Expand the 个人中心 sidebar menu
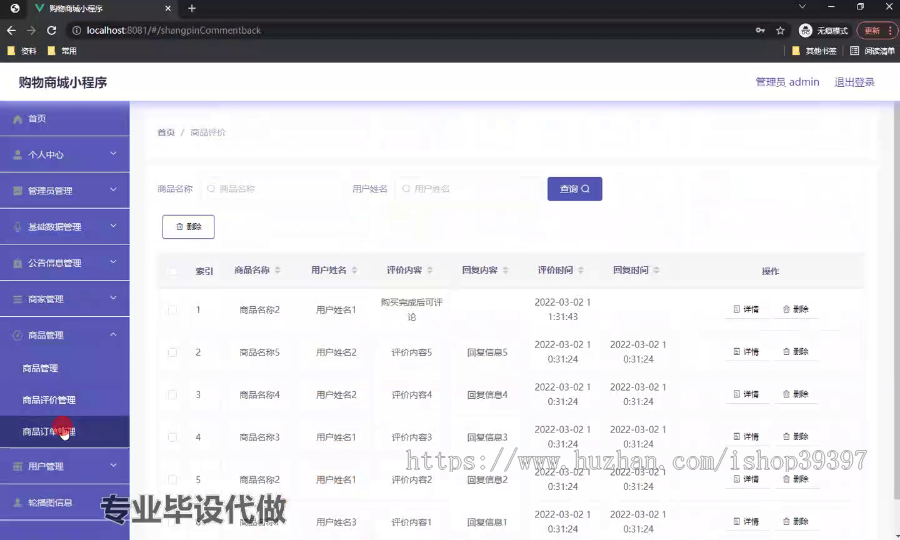 (x=64, y=154)
